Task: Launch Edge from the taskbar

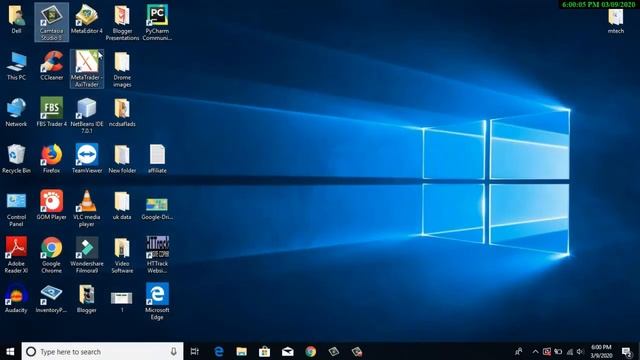Action: pyautogui.click(x=219, y=351)
